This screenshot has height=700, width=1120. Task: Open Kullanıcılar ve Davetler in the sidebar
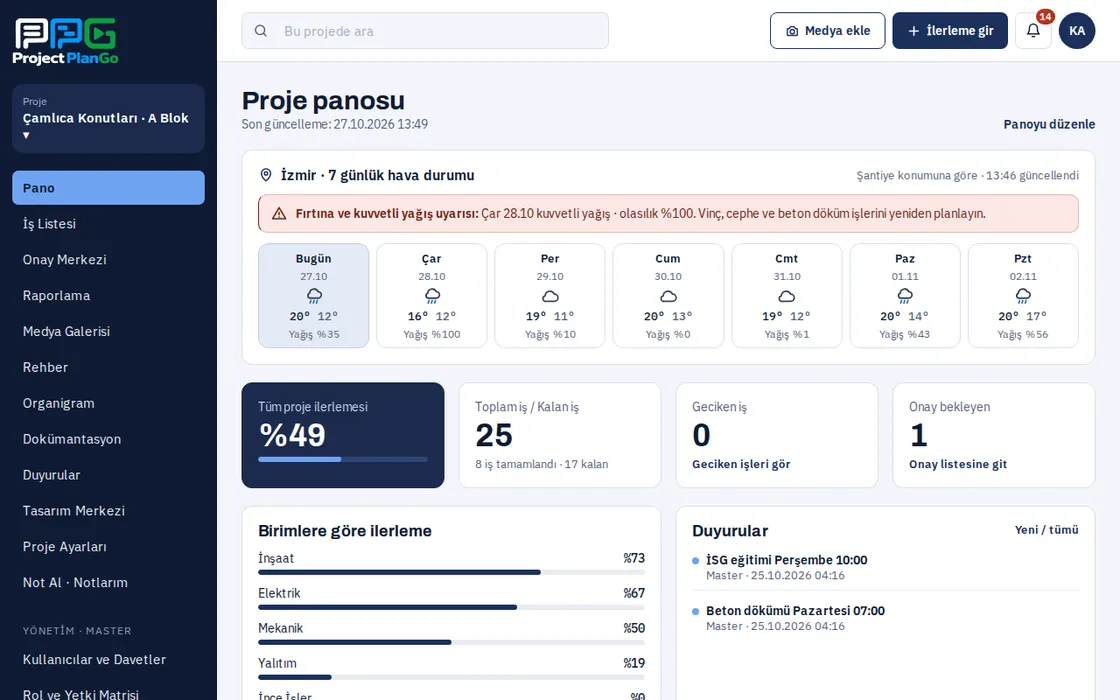pyautogui.click(x=109, y=659)
